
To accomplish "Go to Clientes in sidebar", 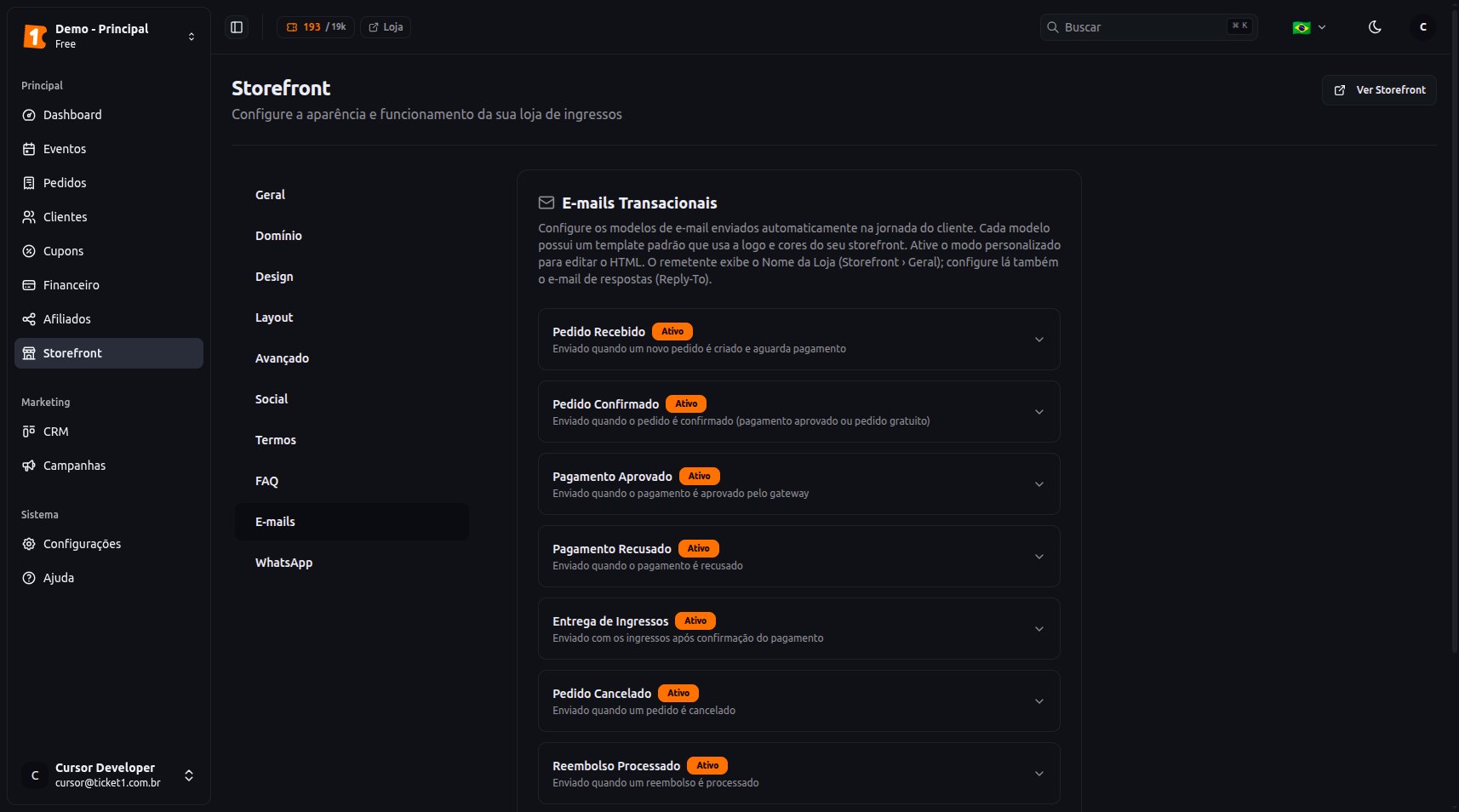I will [x=109, y=217].
